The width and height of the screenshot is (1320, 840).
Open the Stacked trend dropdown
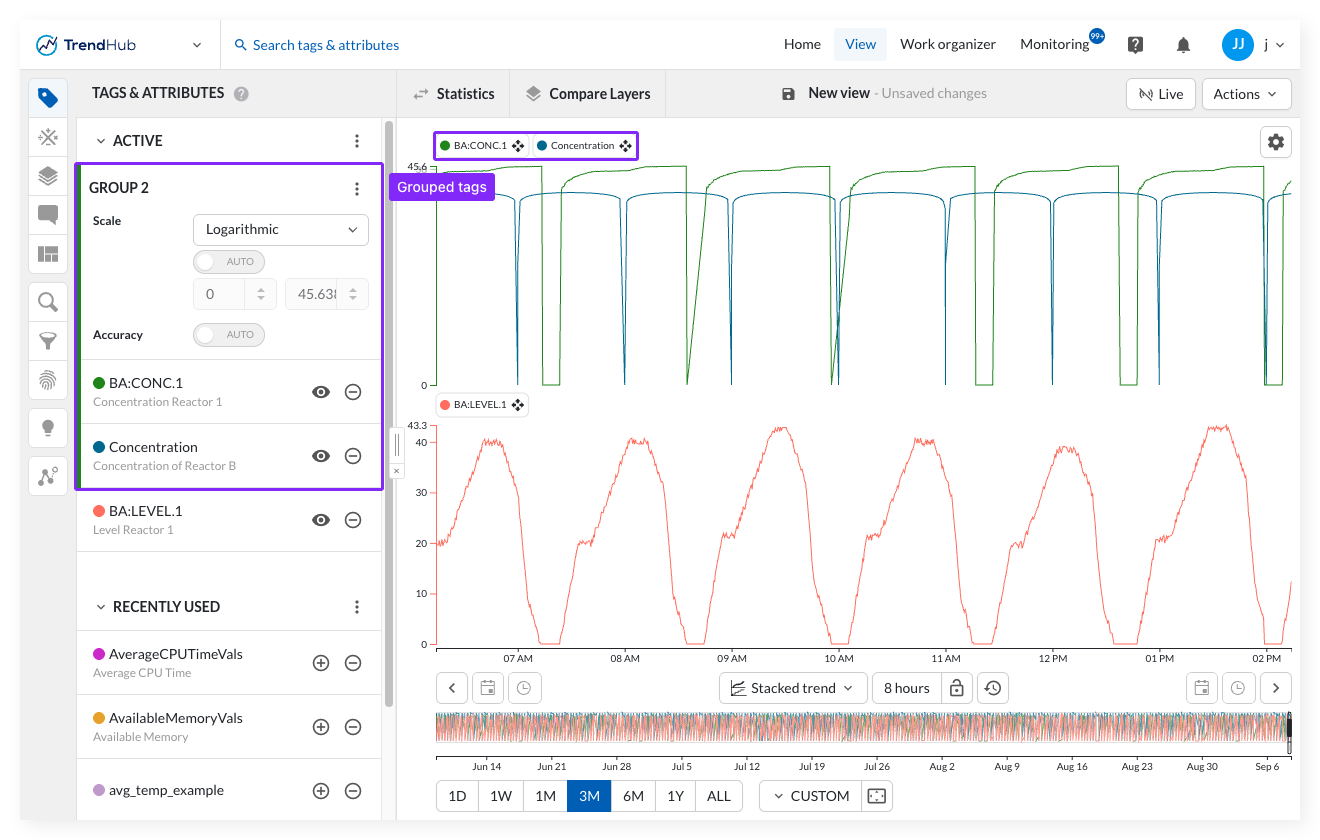pyautogui.click(x=792, y=688)
